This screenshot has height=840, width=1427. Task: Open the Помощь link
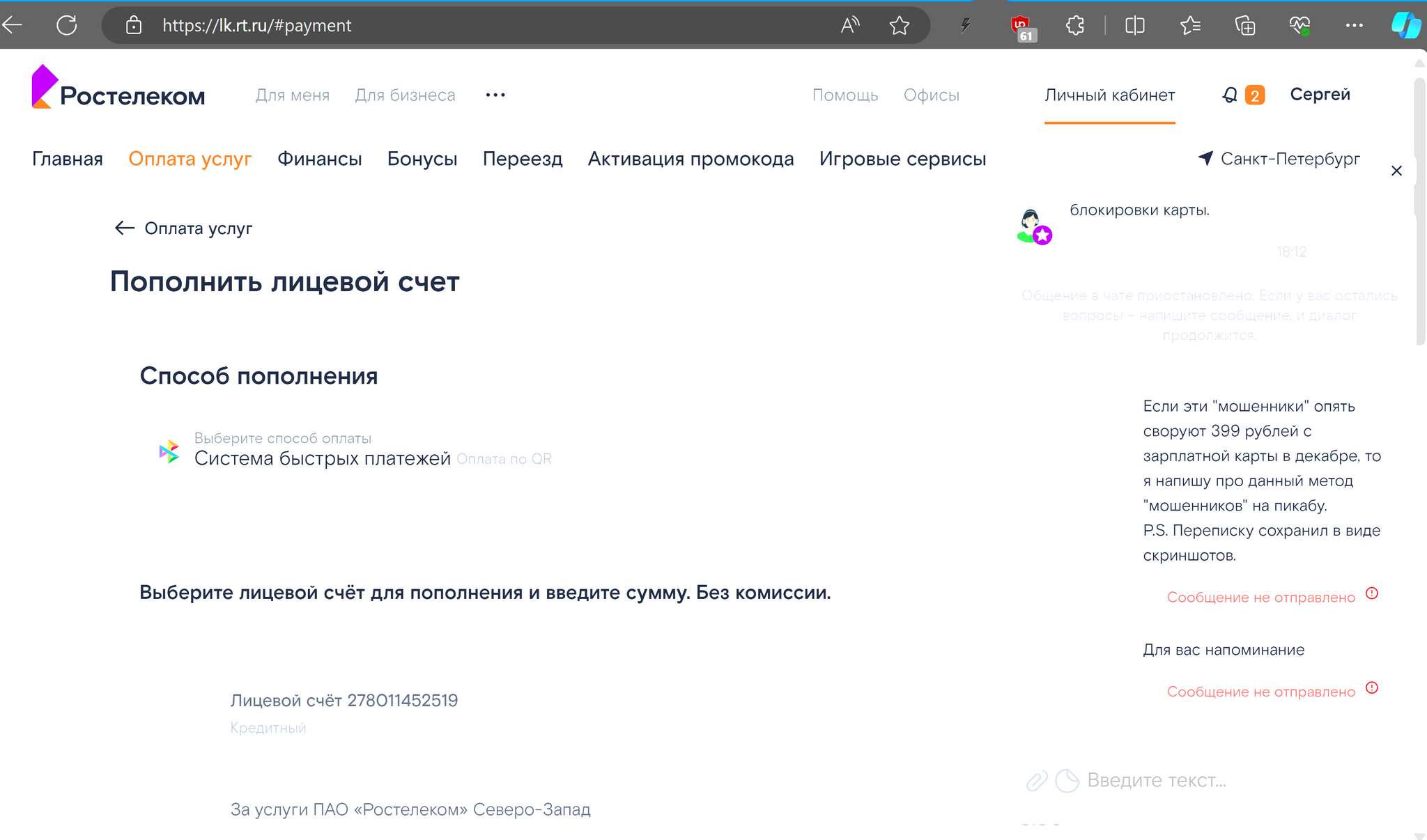coord(845,95)
